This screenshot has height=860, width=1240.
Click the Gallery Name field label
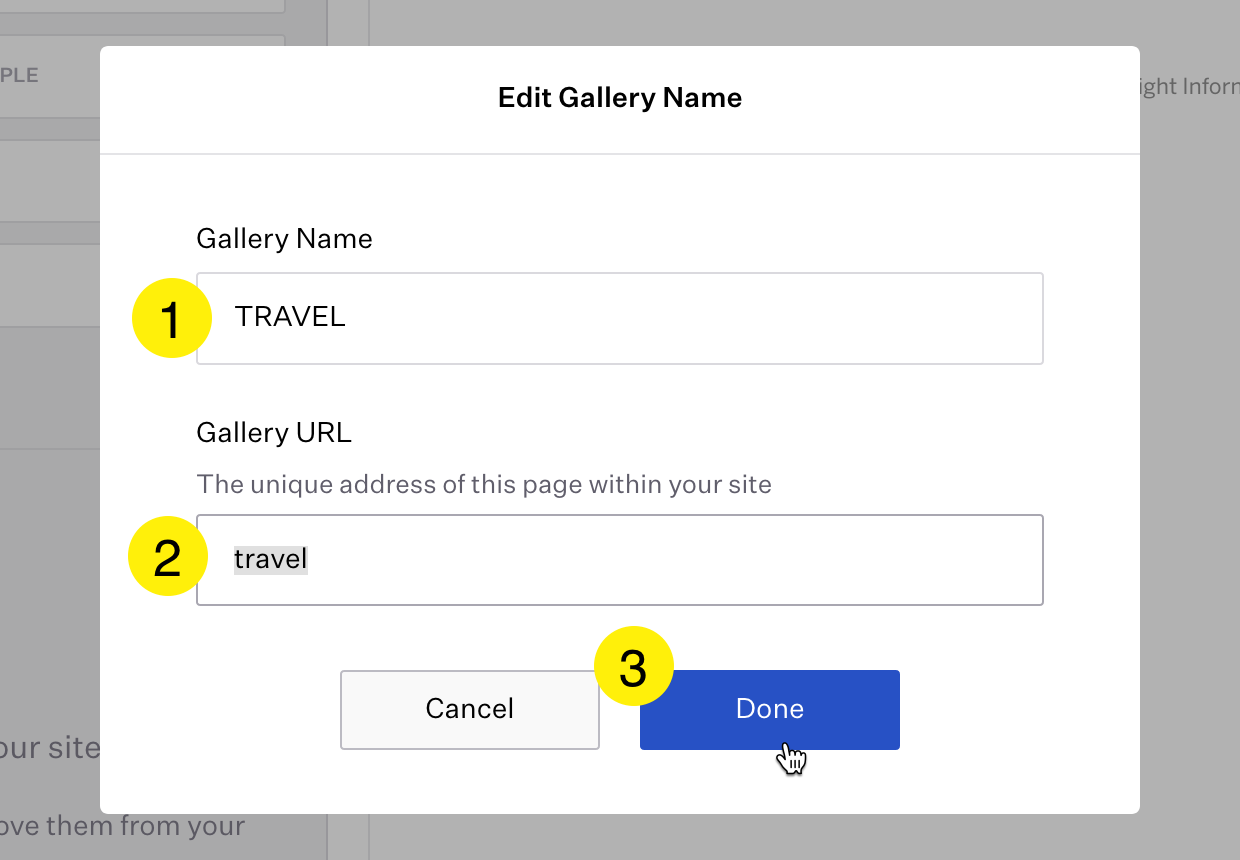(284, 239)
